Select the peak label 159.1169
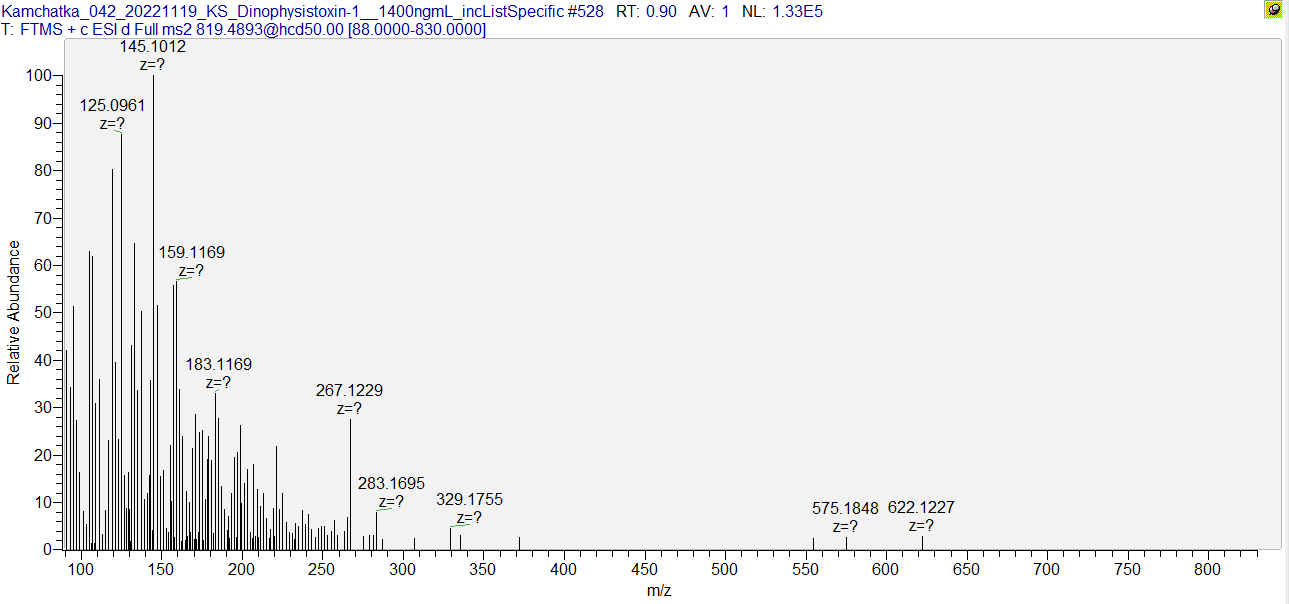This screenshot has height=604, width=1289. [191, 253]
